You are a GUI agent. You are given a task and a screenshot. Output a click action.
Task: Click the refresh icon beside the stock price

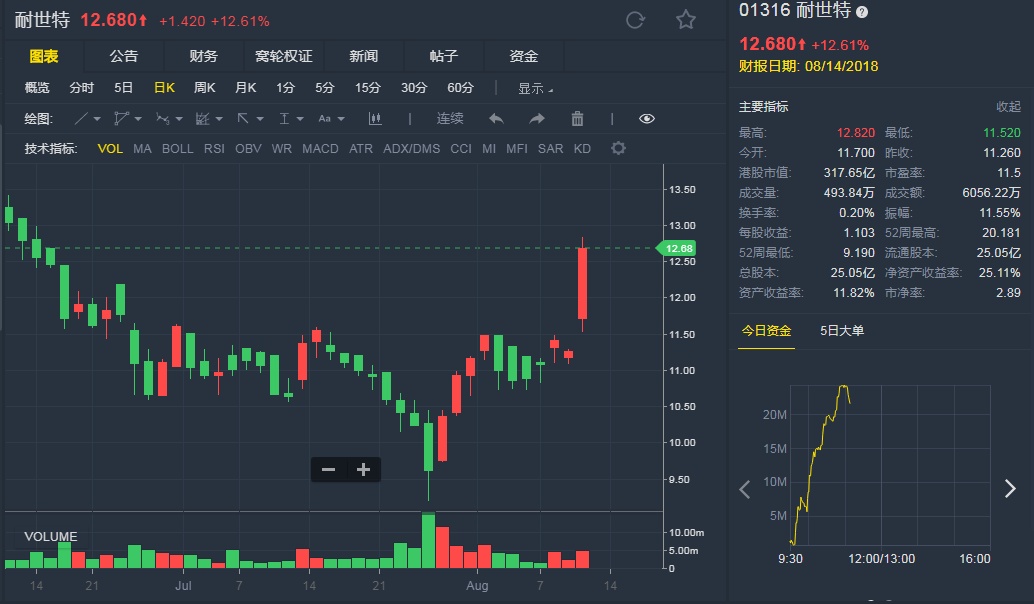(635, 20)
